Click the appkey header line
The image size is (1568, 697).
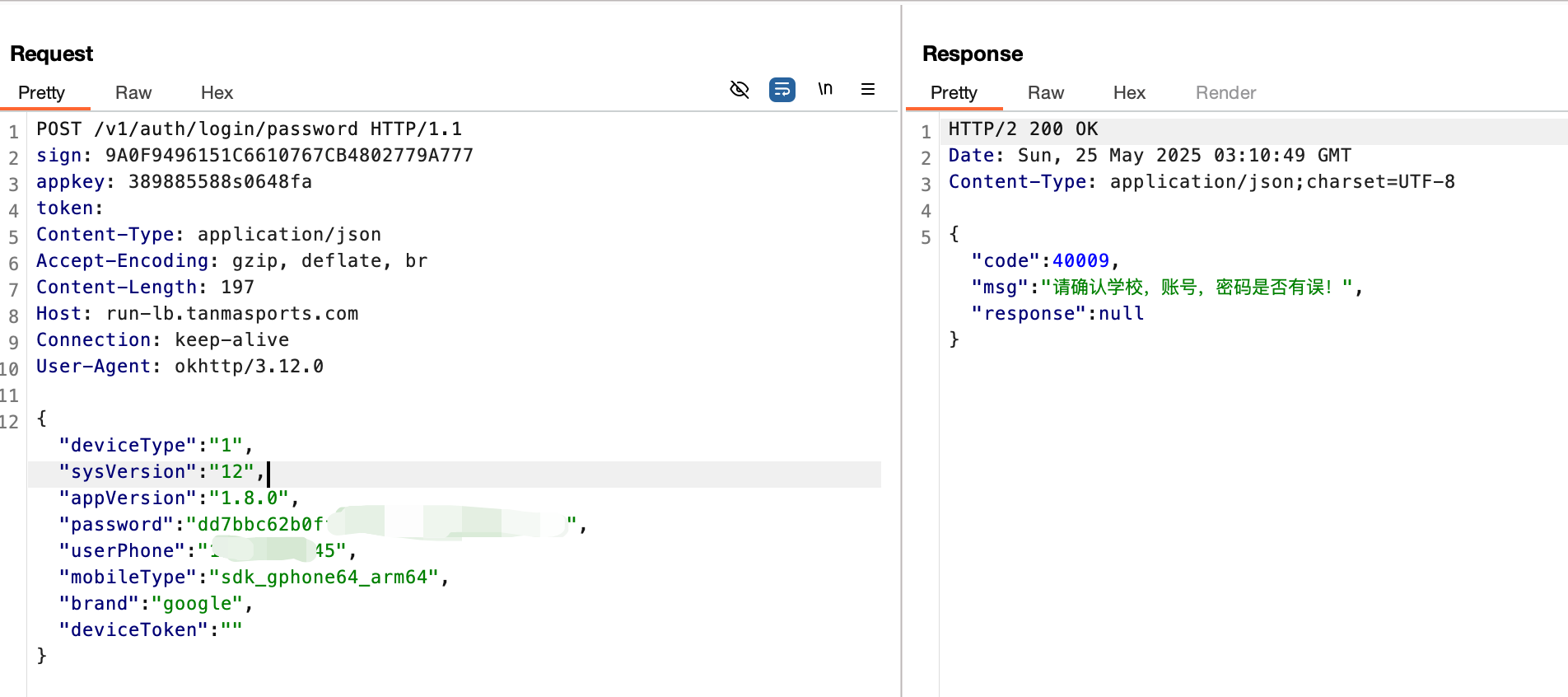coord(174,182)
